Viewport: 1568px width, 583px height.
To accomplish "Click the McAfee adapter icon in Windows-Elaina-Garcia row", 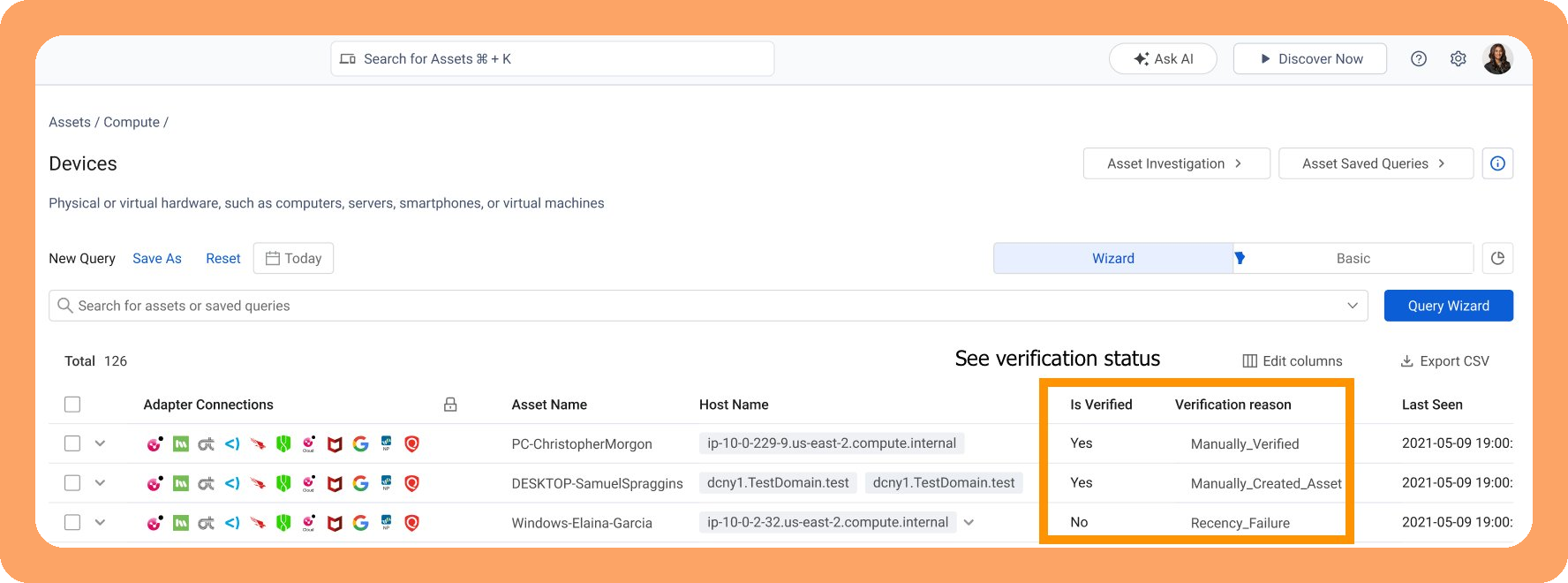I will click(x=335, y=524).
